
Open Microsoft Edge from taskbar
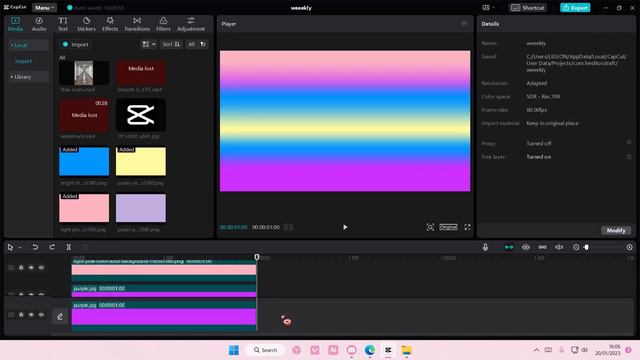370,350
